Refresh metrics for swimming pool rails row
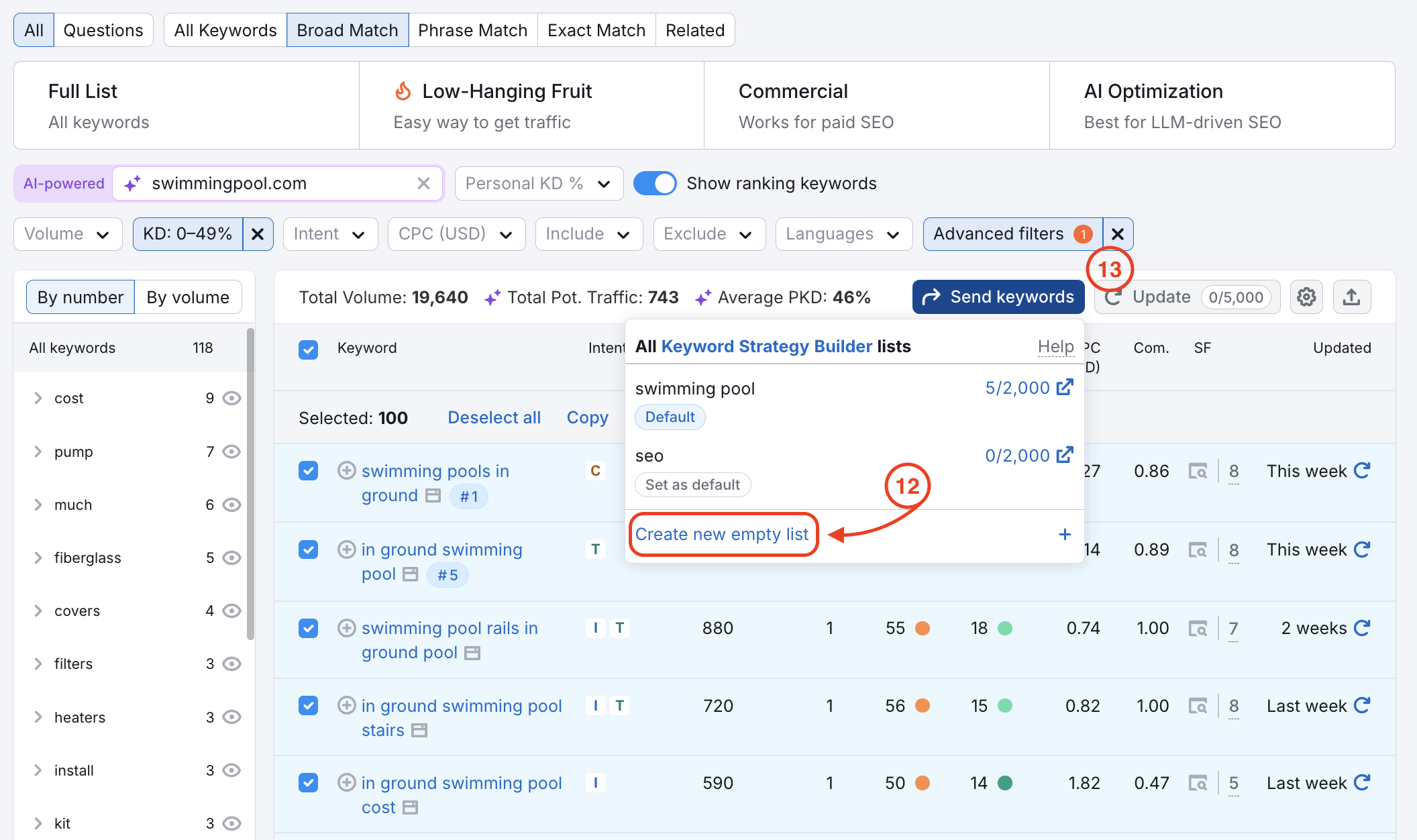1417x840 pixels. click(x=1362, y=628)
